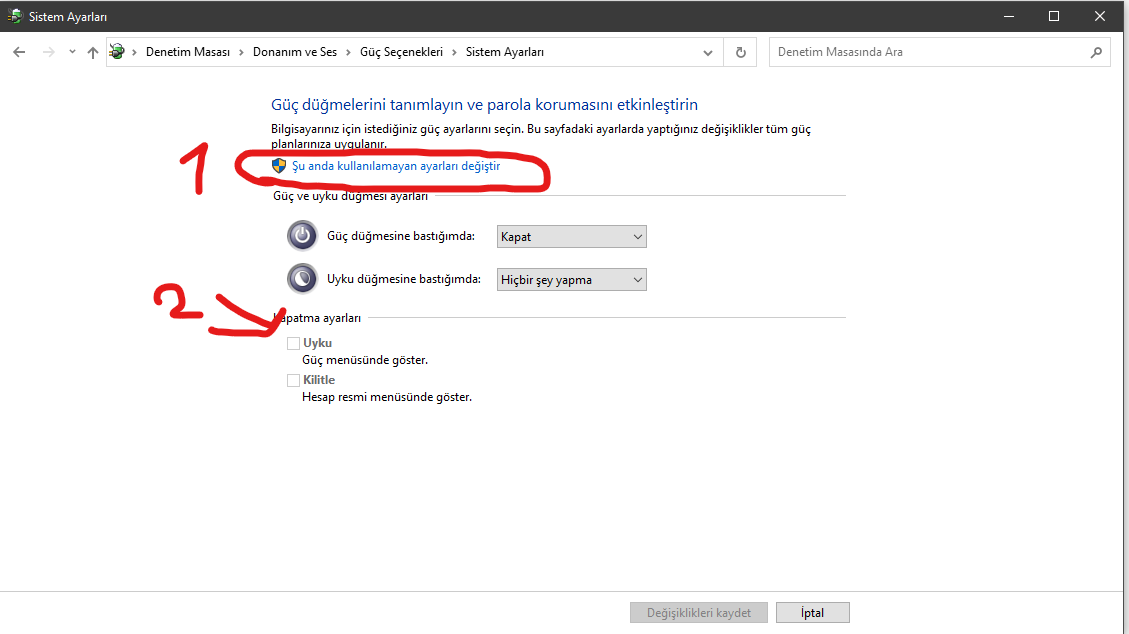Click the Değişiklikleri kaydet button
This screenshot has width=1129, height=634.
[698, 612]
